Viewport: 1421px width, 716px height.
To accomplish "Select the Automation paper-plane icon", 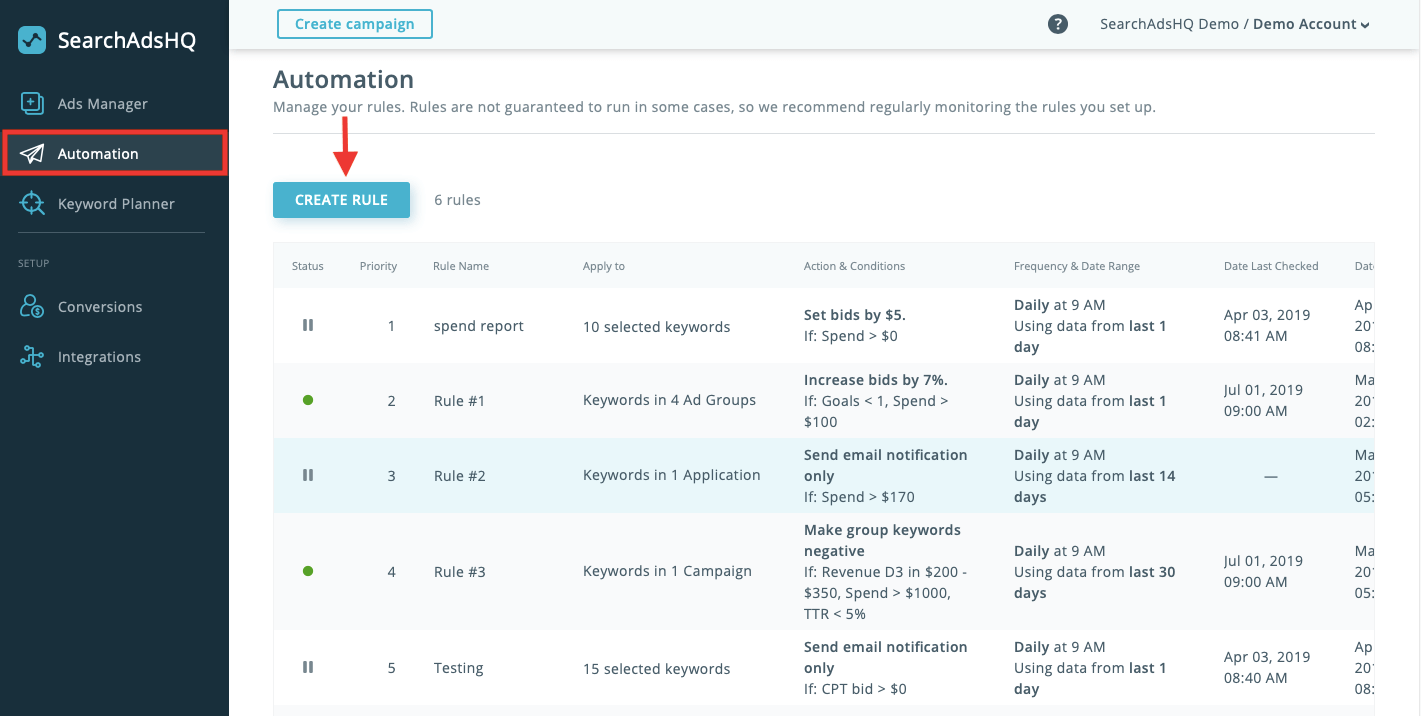I will [x=32, y=153].
